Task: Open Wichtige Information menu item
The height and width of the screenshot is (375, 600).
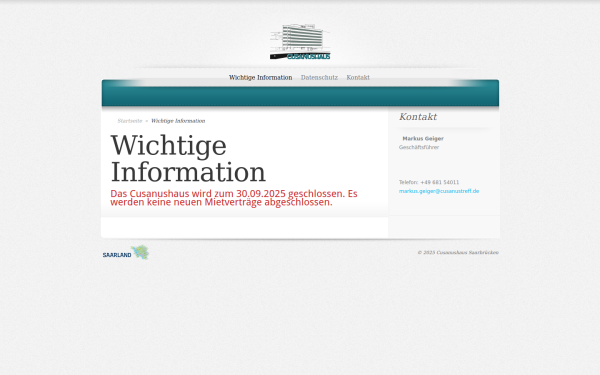Action: pyautogui.click(x=261, y=77)
